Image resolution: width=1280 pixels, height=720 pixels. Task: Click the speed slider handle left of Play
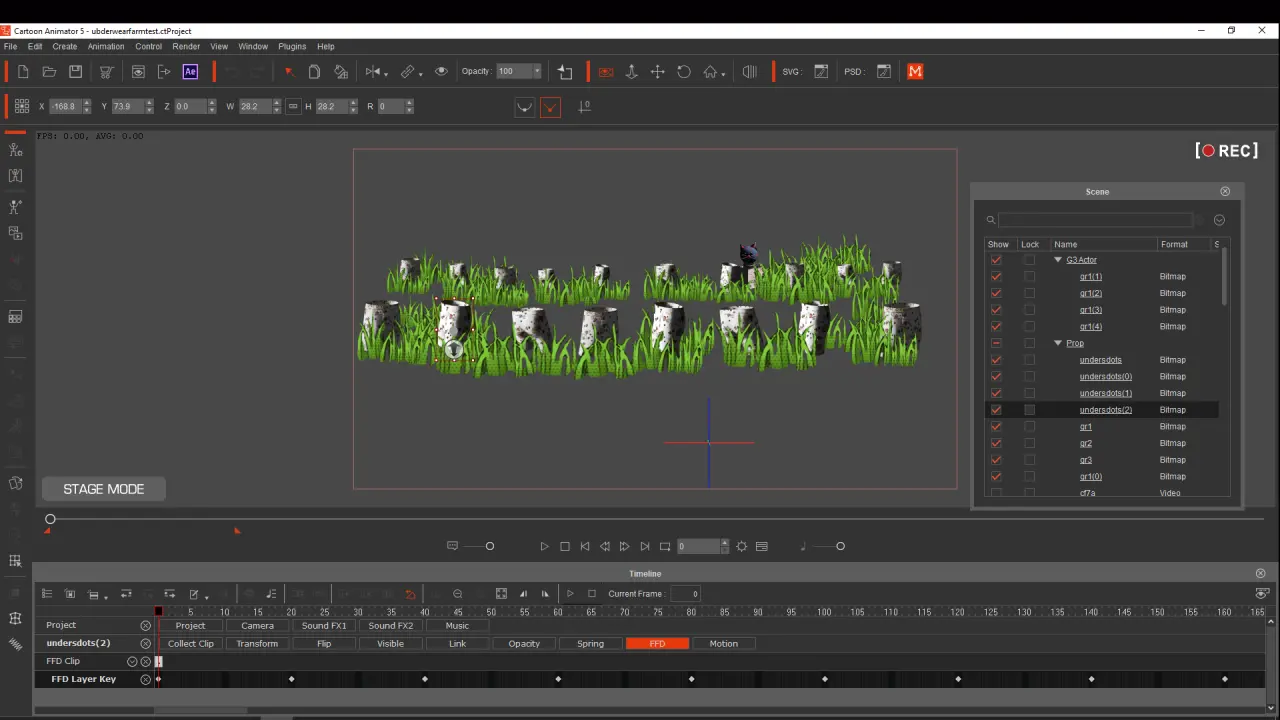(x=490, y=546)
